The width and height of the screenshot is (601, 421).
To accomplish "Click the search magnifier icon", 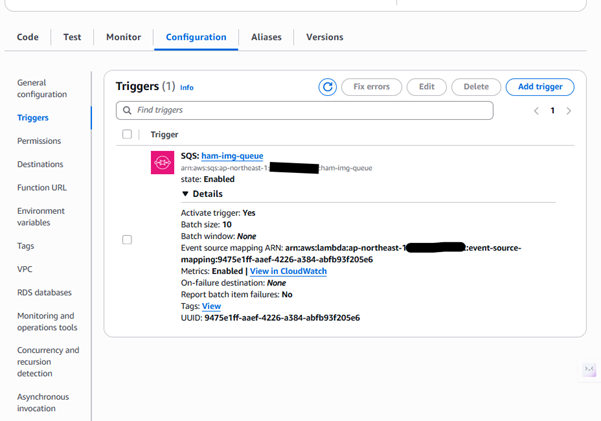I will tap(127, 110).
